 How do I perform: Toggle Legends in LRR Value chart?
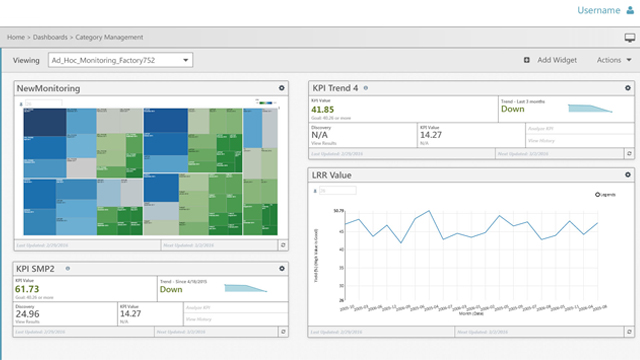(605, 195)
